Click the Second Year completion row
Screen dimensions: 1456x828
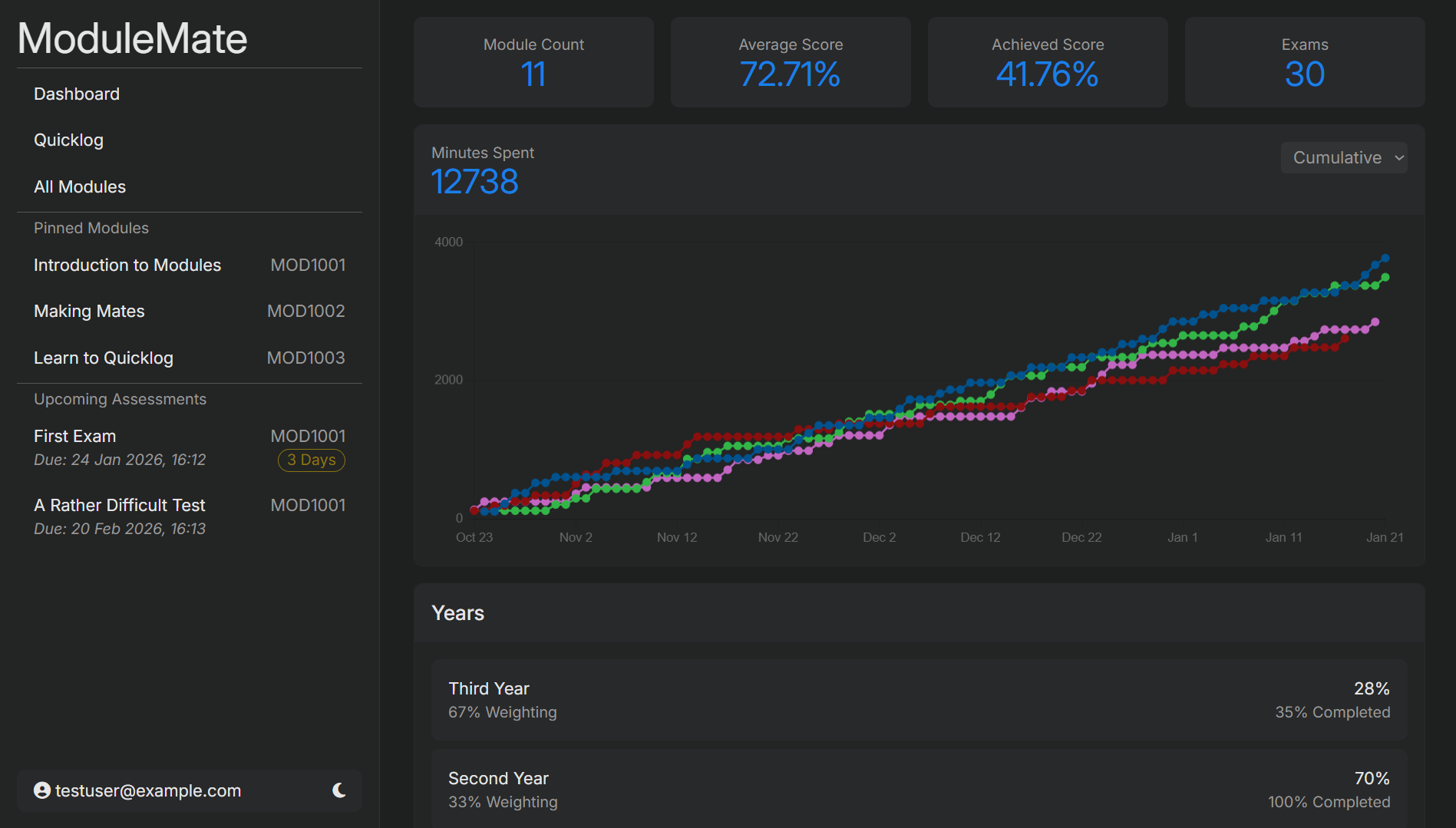click(918, 788)
